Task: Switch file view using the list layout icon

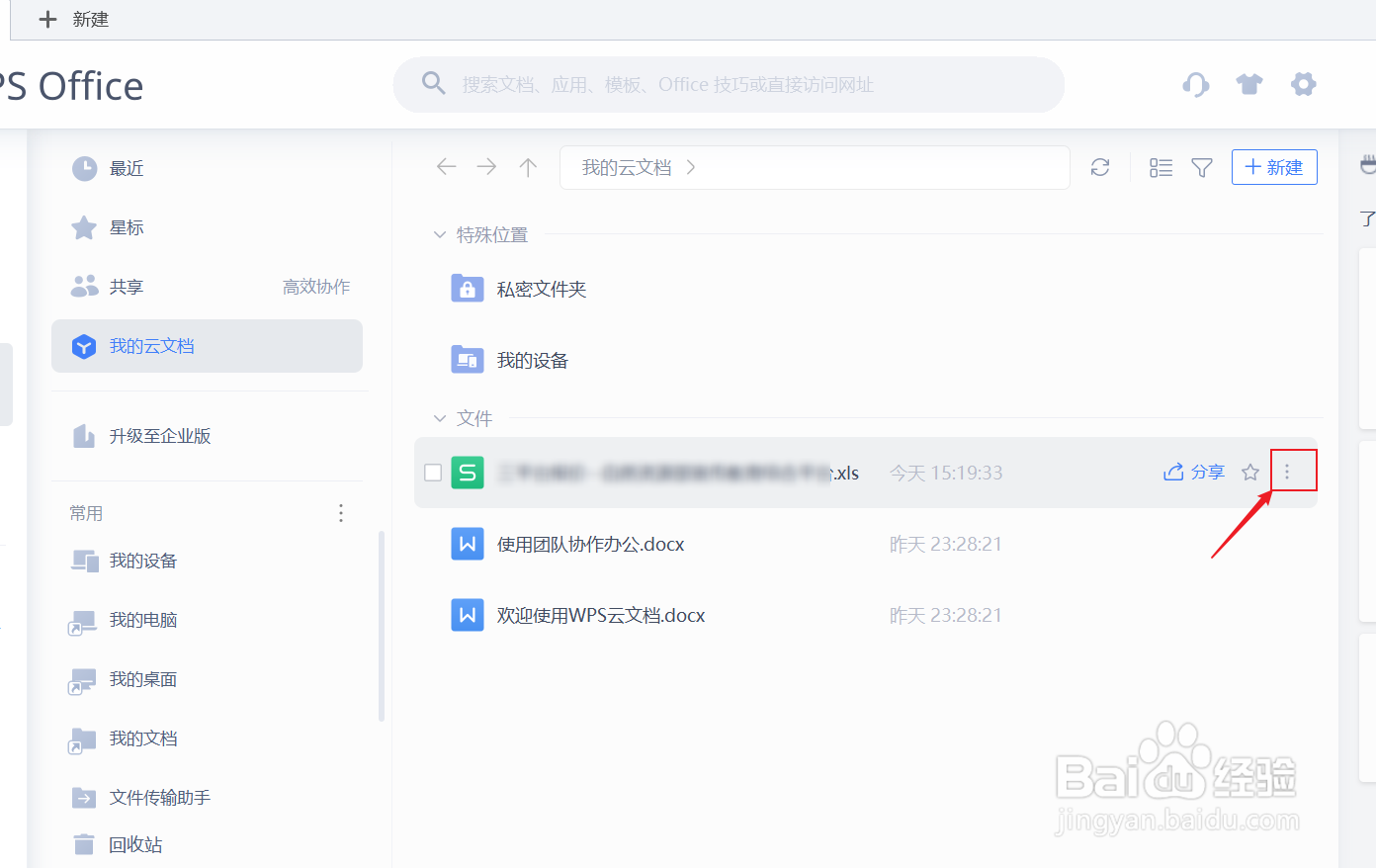Action: [x=1161, y=167]
